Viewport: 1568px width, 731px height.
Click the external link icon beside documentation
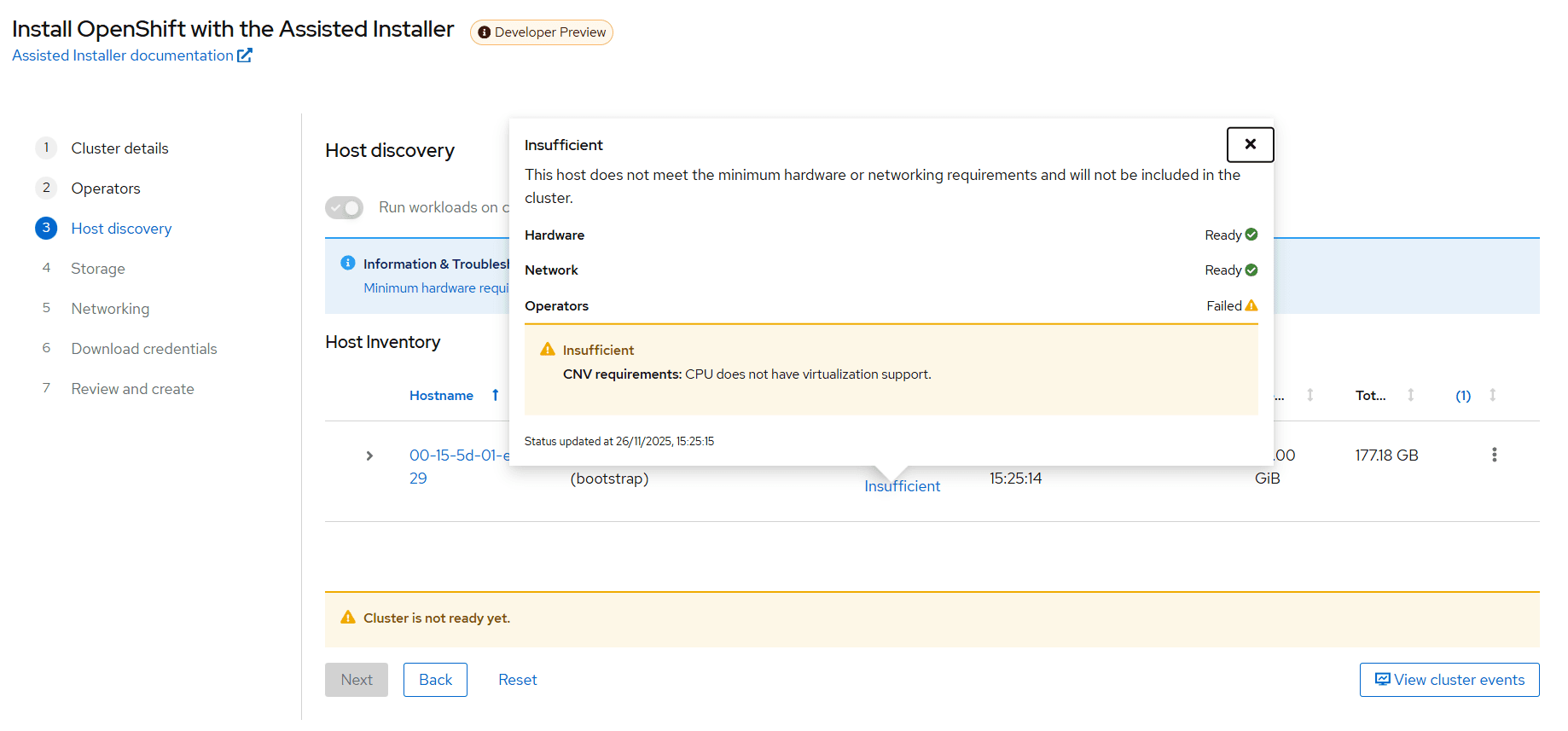pyautogui.click(x=245, y=55)
